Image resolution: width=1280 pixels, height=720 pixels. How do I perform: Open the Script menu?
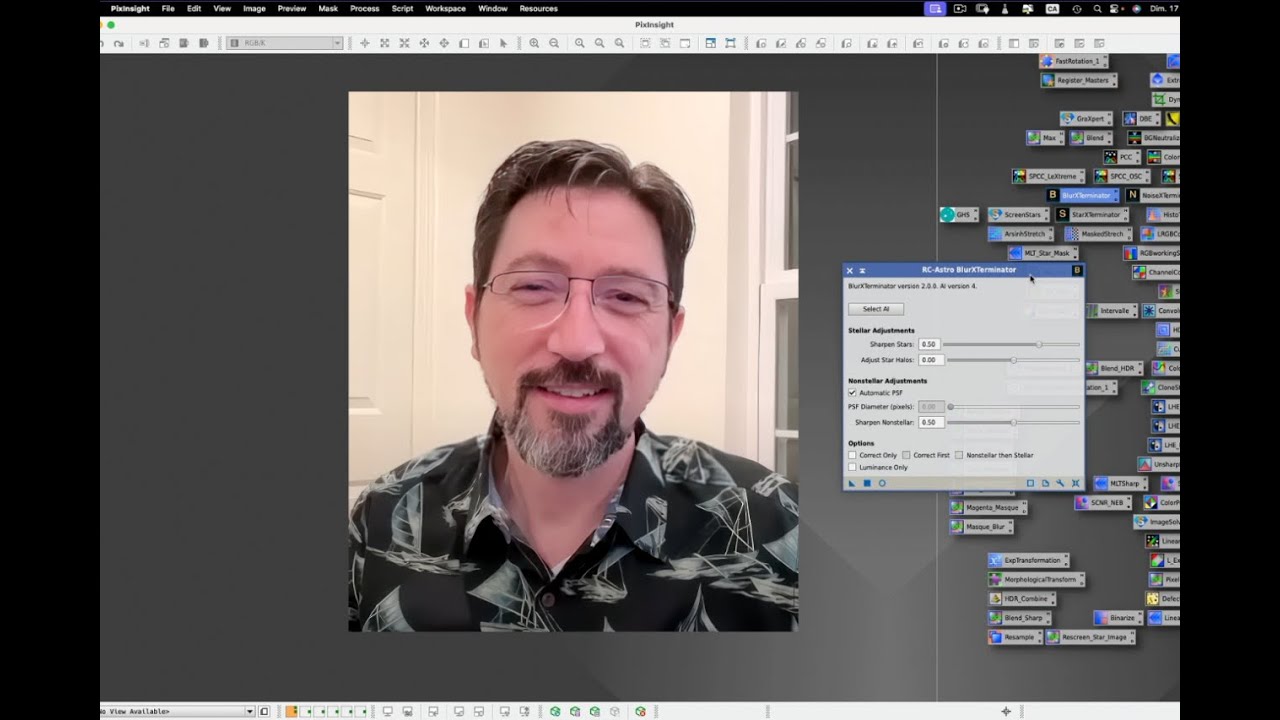[402, 8]
